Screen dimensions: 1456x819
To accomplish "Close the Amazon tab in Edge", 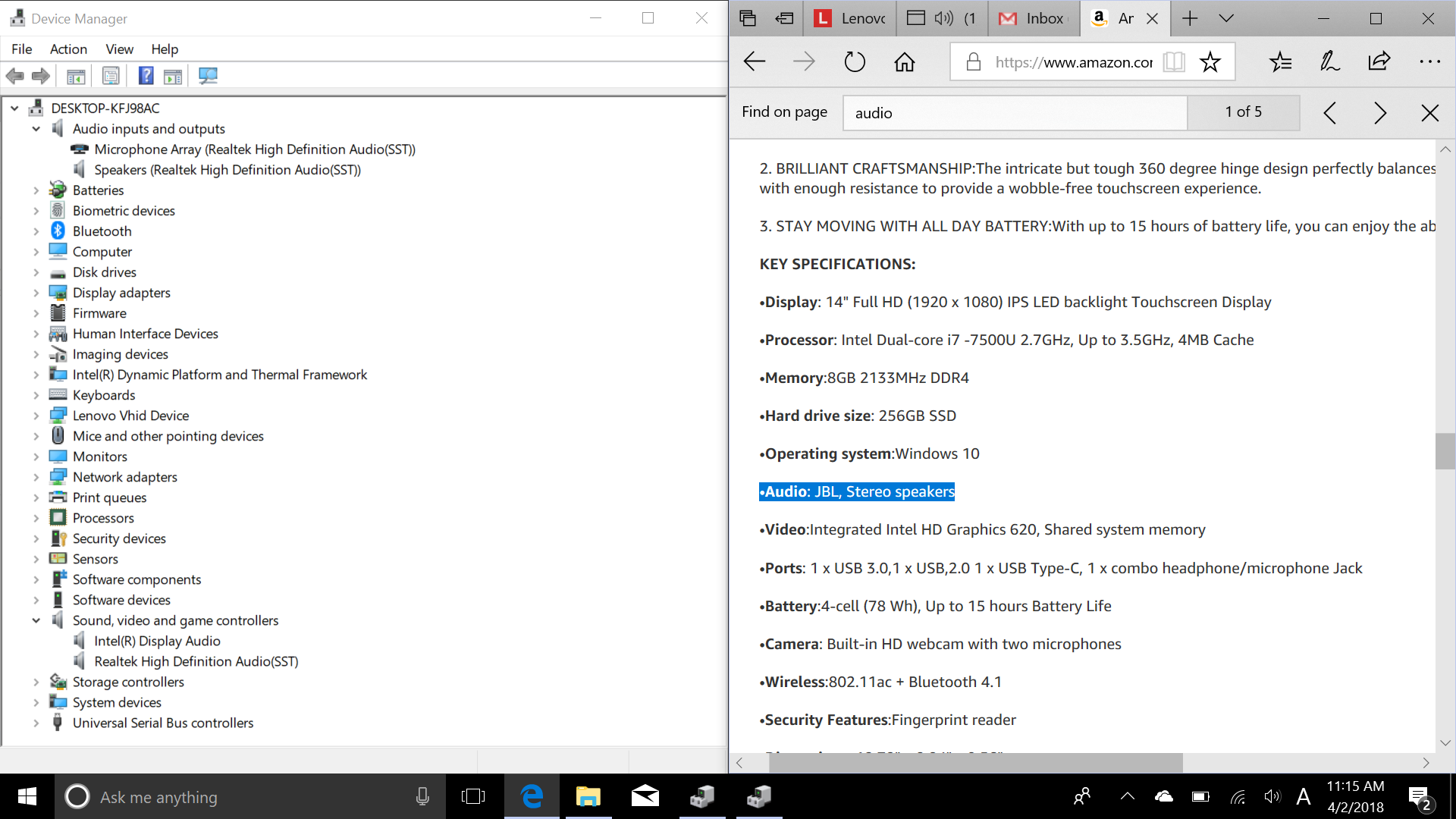I will click(x=1153, y=19).
